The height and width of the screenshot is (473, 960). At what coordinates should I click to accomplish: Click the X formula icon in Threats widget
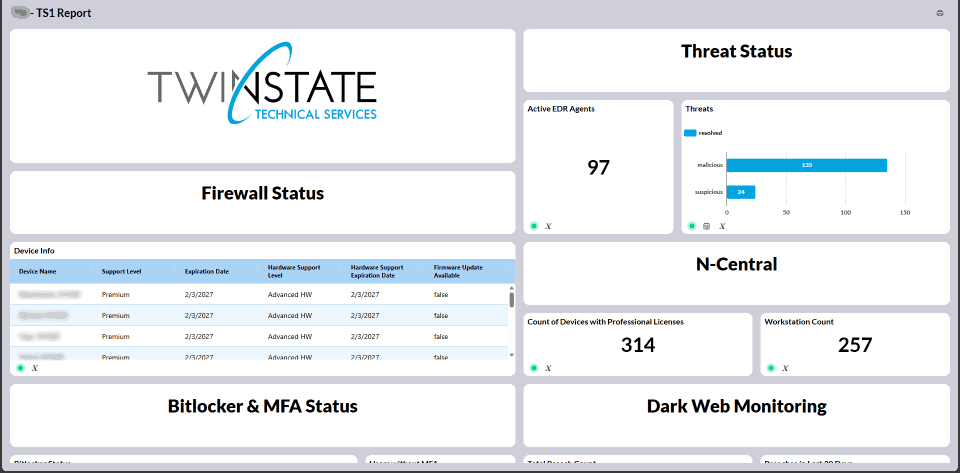722,226
